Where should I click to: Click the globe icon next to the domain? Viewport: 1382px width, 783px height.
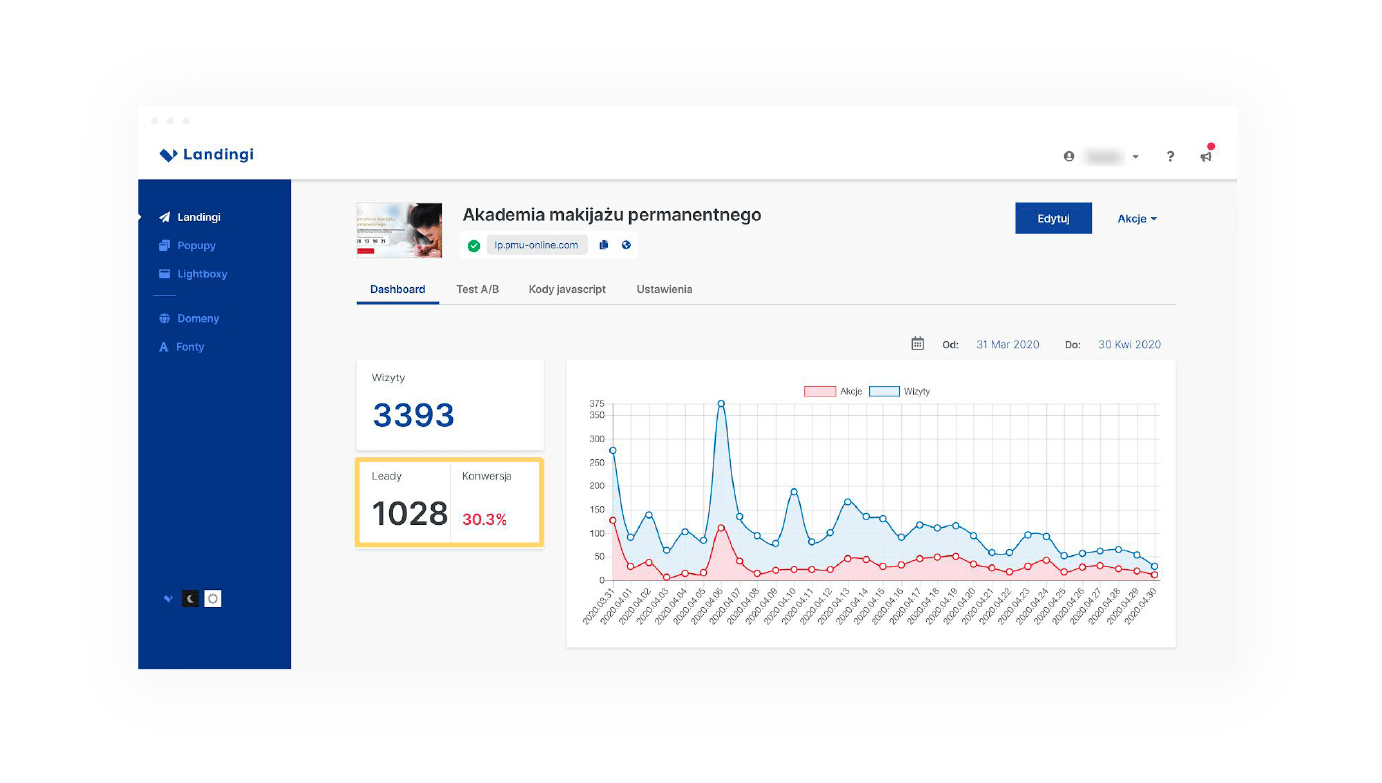626,245
